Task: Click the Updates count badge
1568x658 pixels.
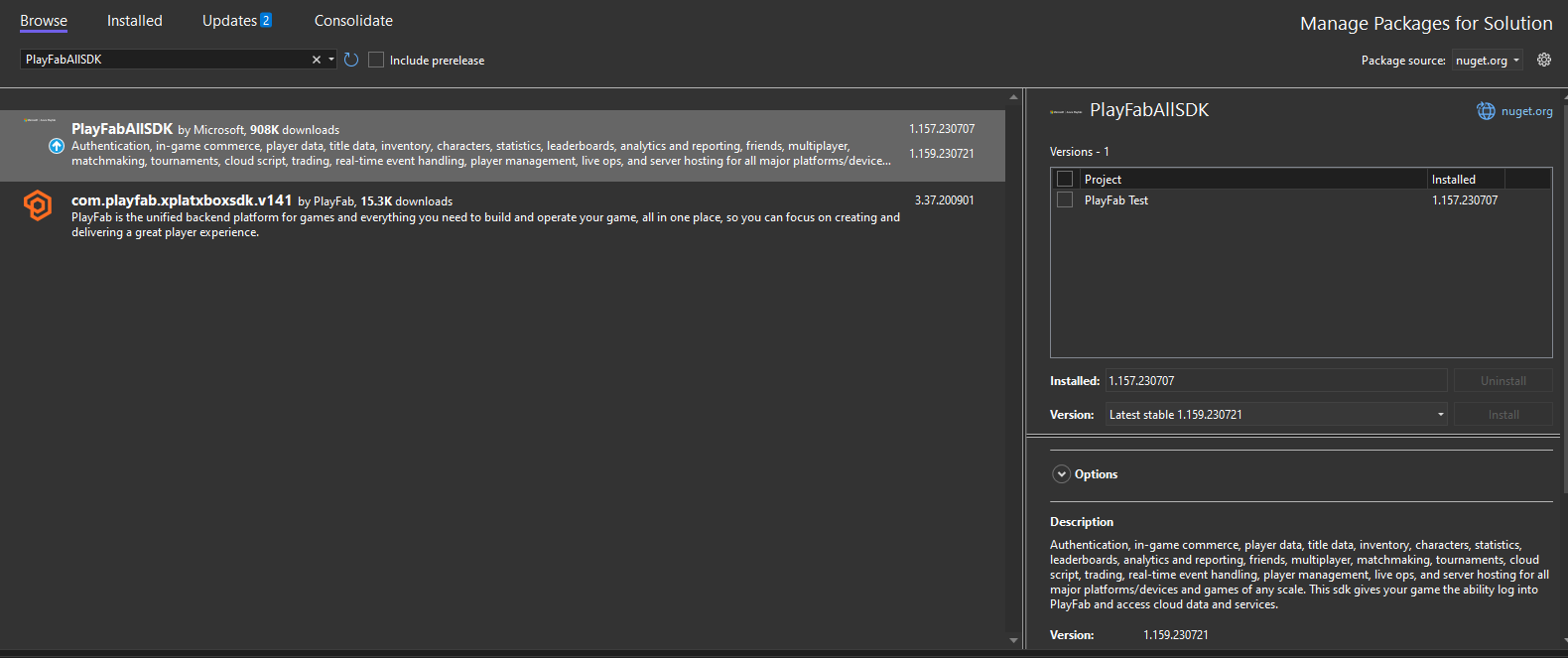Action: click(x=266, y=20)
